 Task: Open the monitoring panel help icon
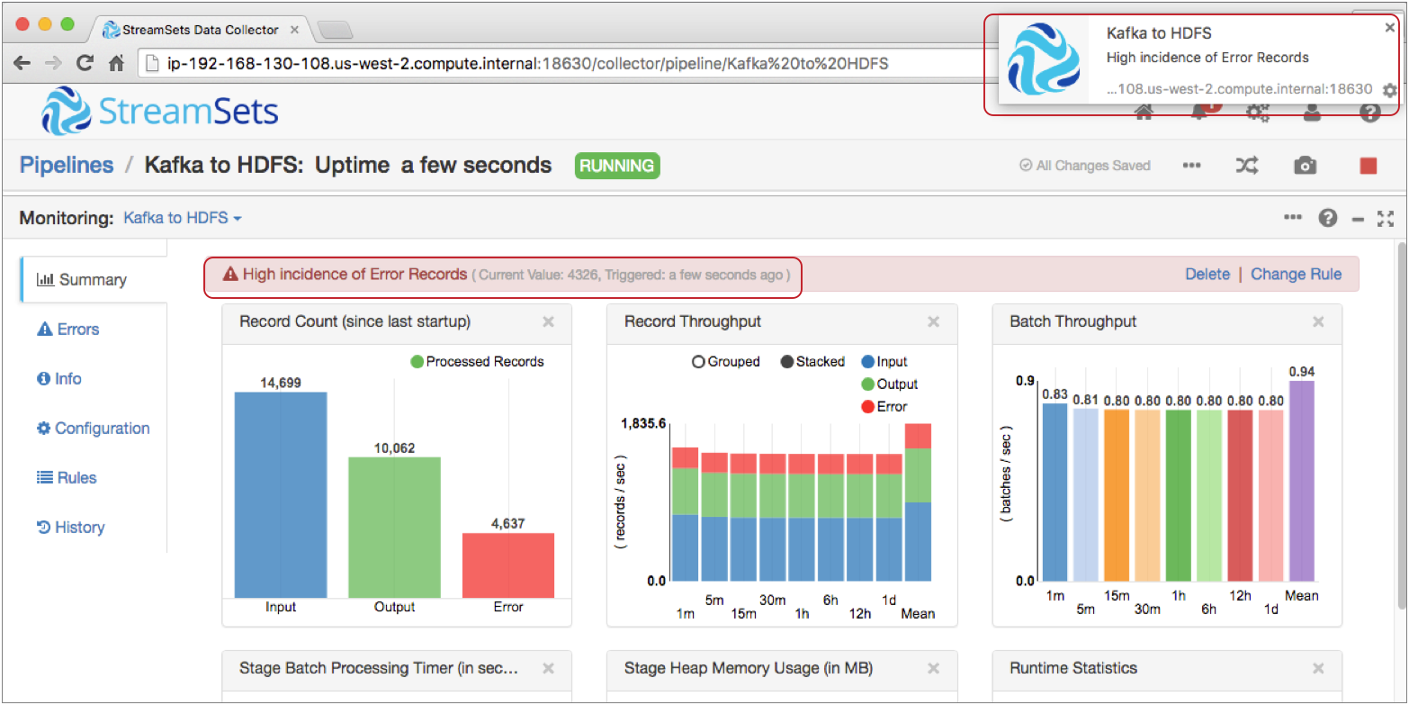1327,218
